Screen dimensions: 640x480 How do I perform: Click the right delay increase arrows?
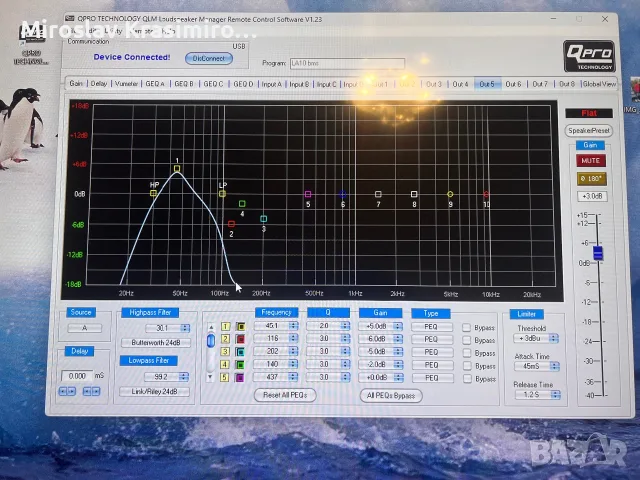pos(91,392)
